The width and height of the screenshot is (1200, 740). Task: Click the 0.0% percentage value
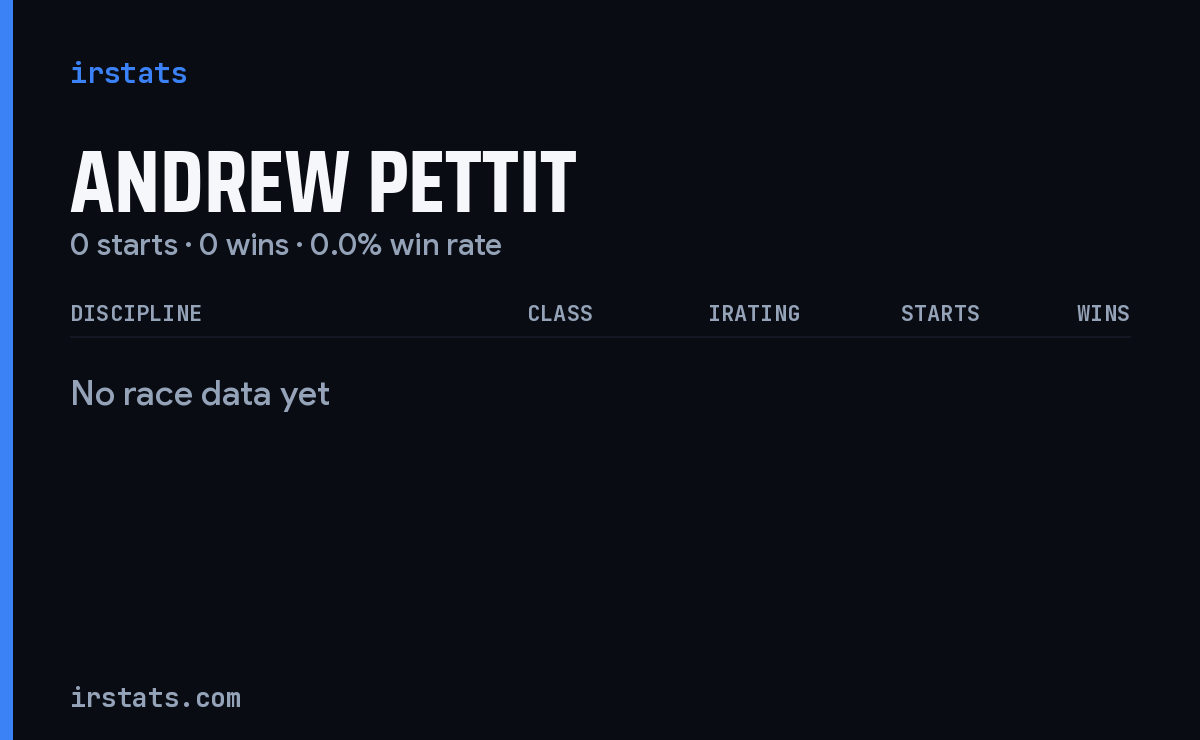click(x=346, y=245)
